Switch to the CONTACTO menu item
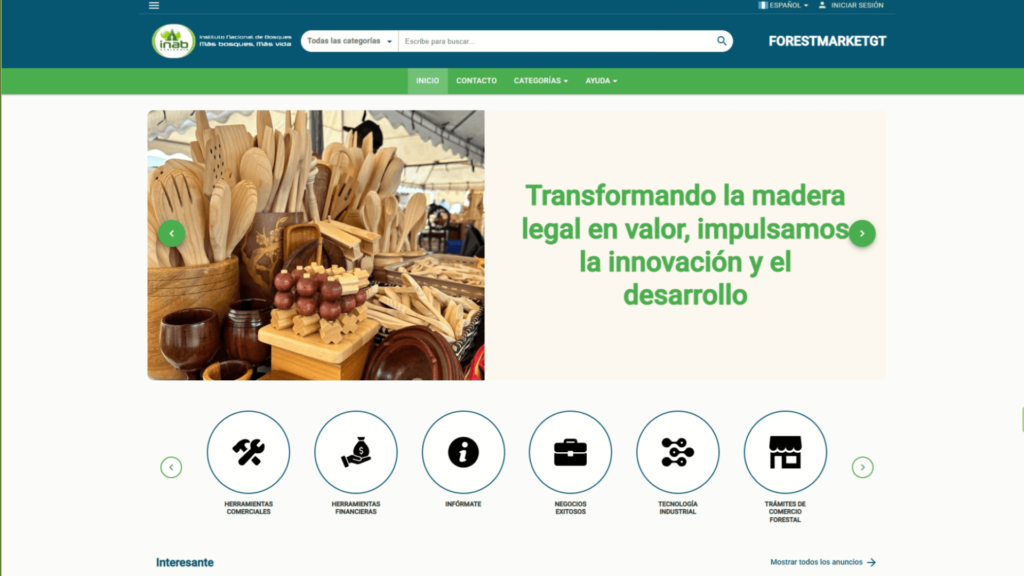 tap(476, 81)
